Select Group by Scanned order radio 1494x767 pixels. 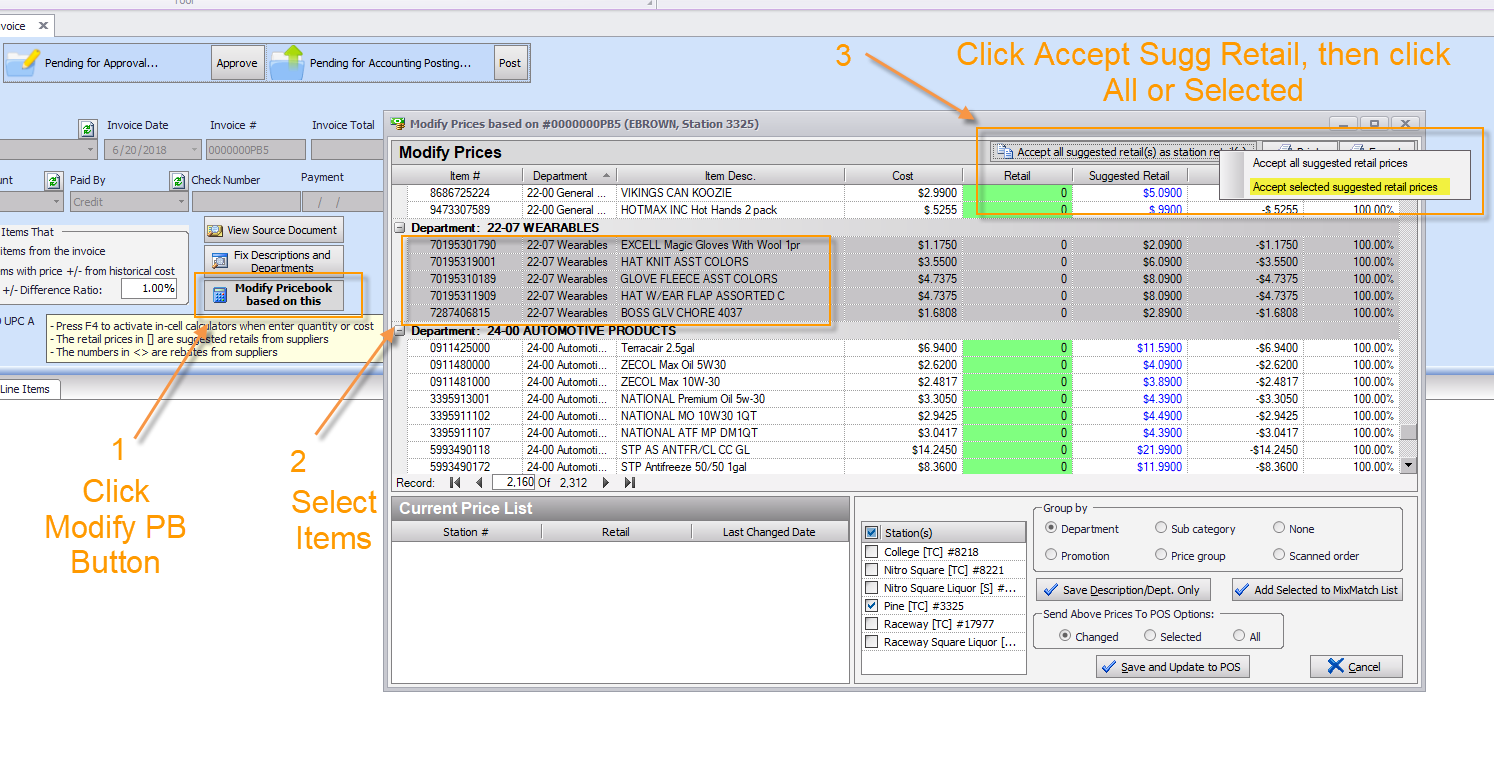(x=1279, y=555)
